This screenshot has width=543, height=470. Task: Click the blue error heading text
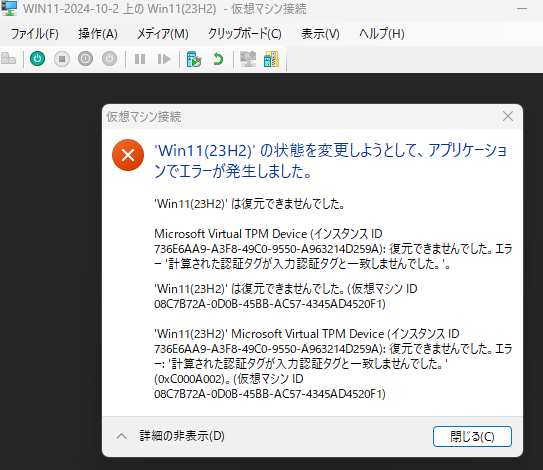point(331,161)
